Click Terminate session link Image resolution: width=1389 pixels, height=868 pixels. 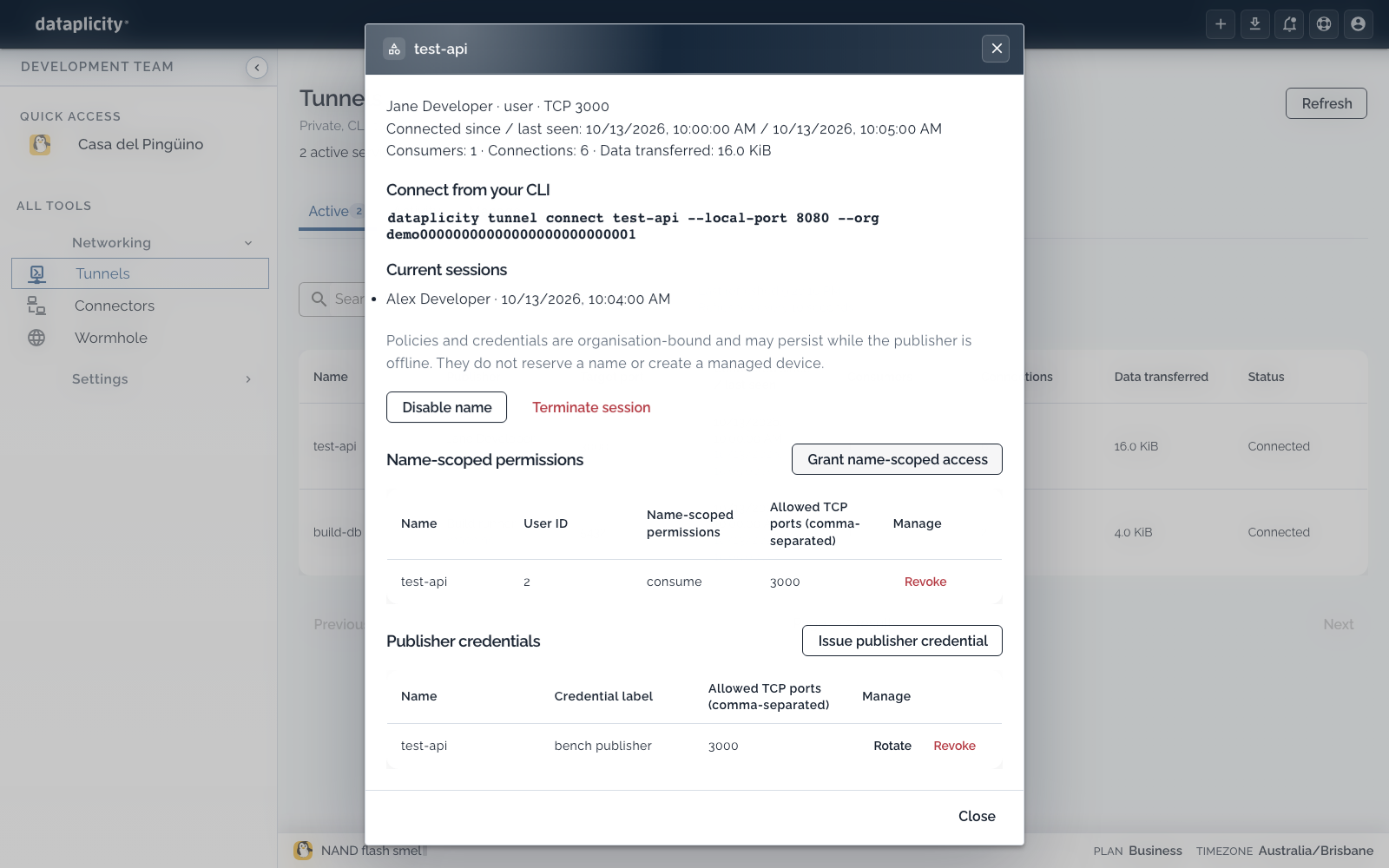591,407
